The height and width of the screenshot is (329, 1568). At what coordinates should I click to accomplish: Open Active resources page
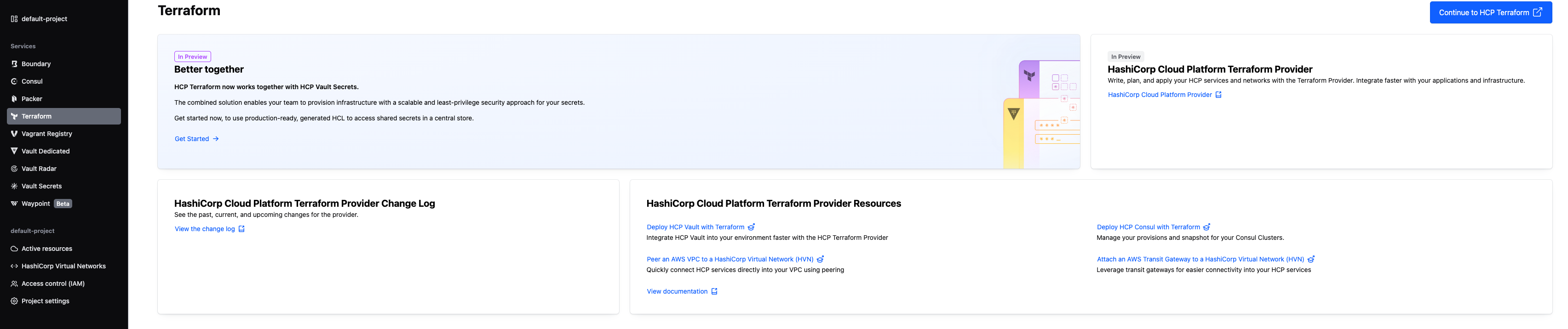(46, 249)
